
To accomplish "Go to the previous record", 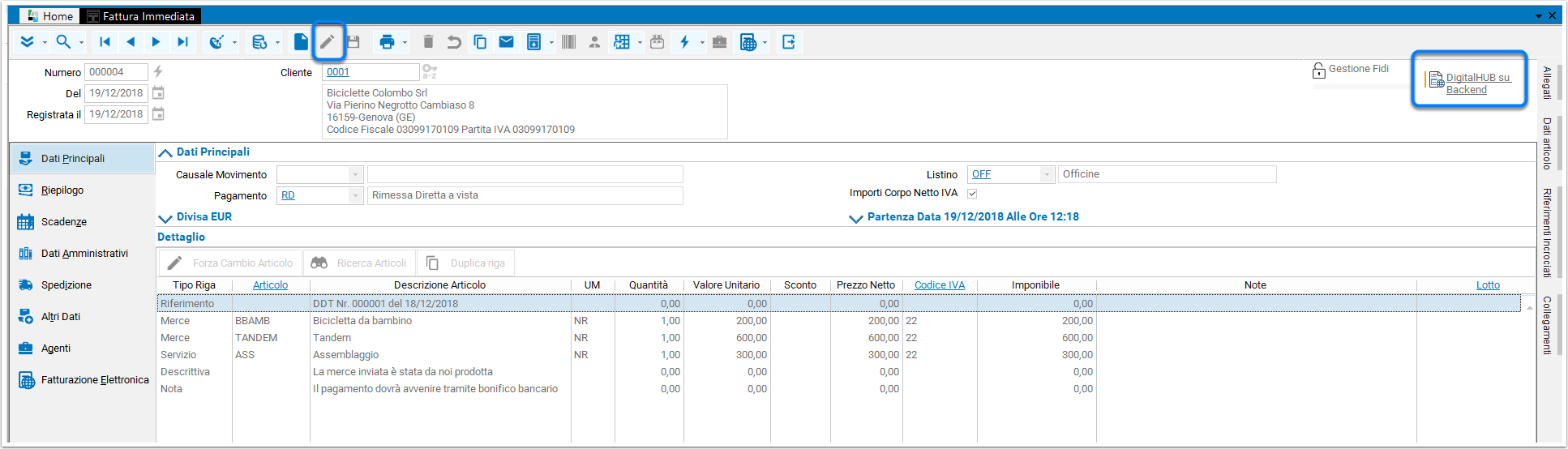I will coord(131,42).
